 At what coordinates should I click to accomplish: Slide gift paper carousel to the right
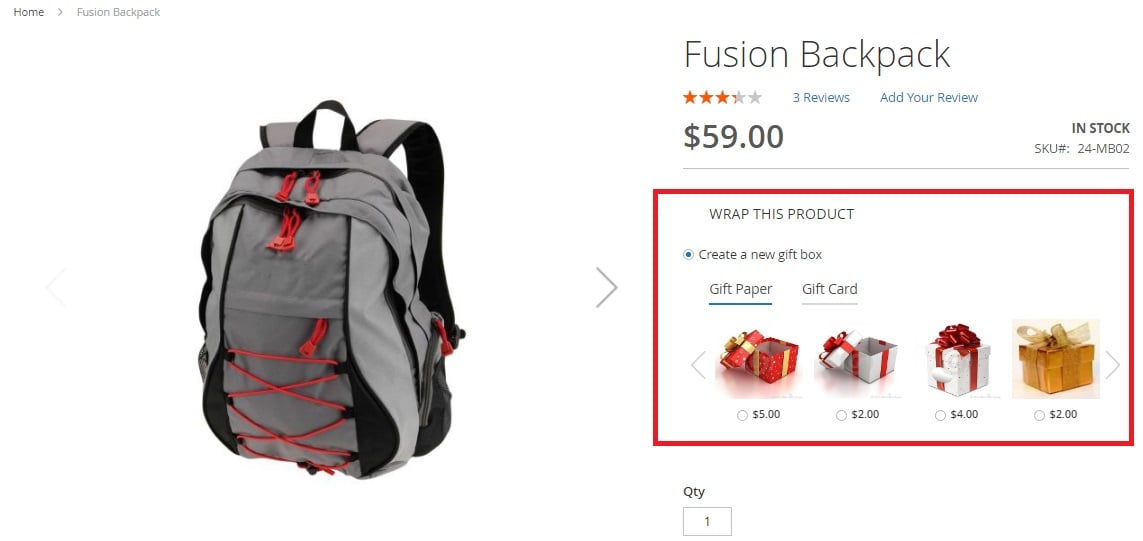click(1112, 365)
